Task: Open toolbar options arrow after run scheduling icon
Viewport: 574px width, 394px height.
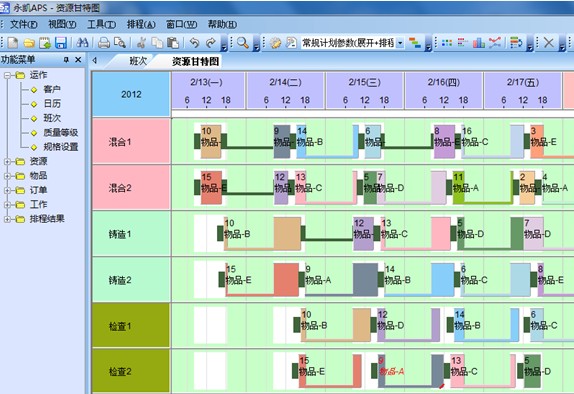Action: (x=428, y=44)
